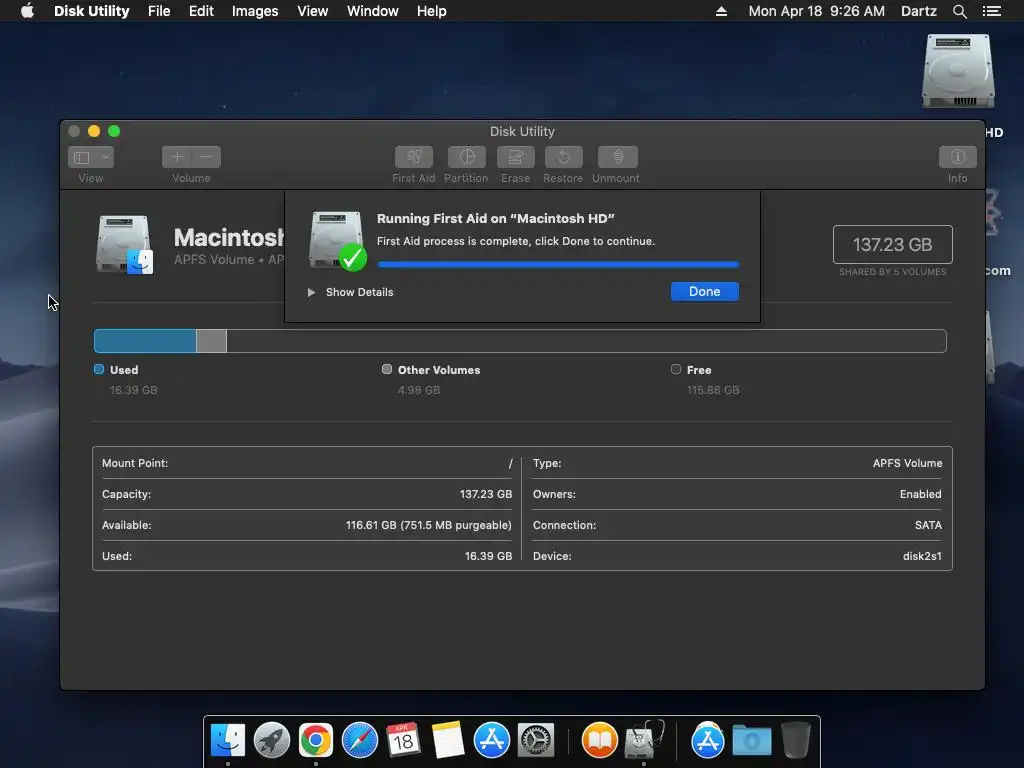Image resolution: width=1024 pixels, height=768 pixels.
Task: Open the Window menu
Action: [x=372, y=11]
